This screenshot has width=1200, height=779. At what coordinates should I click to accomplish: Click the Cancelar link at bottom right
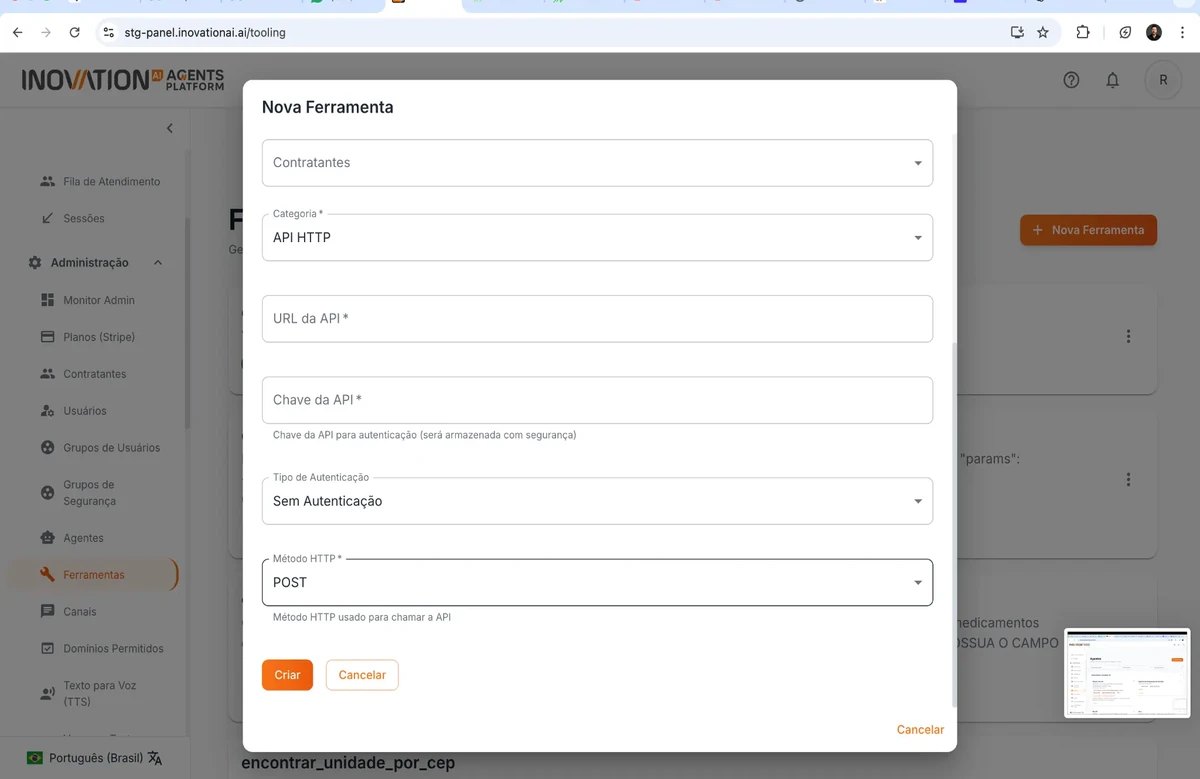coord(919,729)
